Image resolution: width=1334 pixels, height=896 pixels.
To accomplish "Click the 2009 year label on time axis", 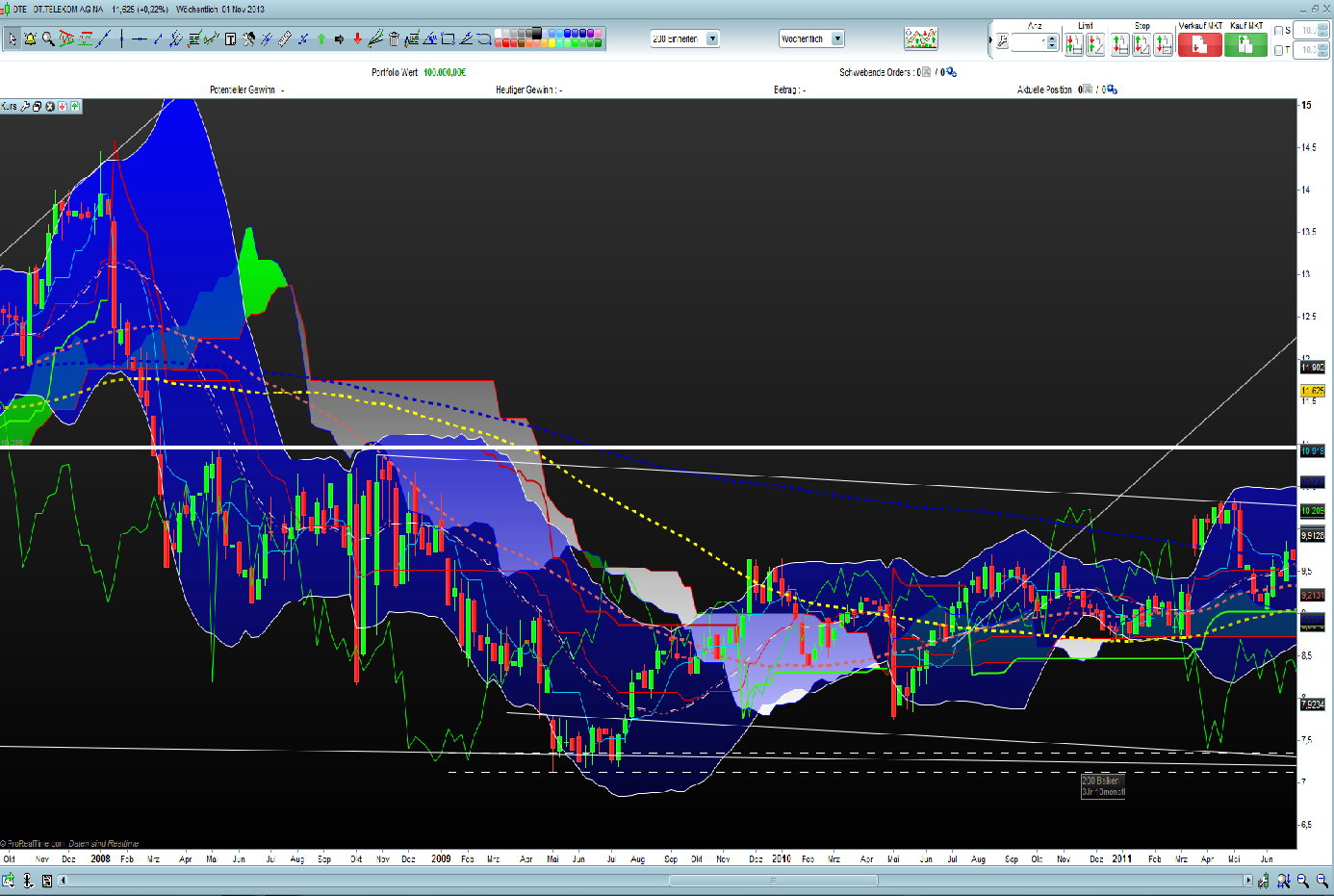I will point(441,858).
